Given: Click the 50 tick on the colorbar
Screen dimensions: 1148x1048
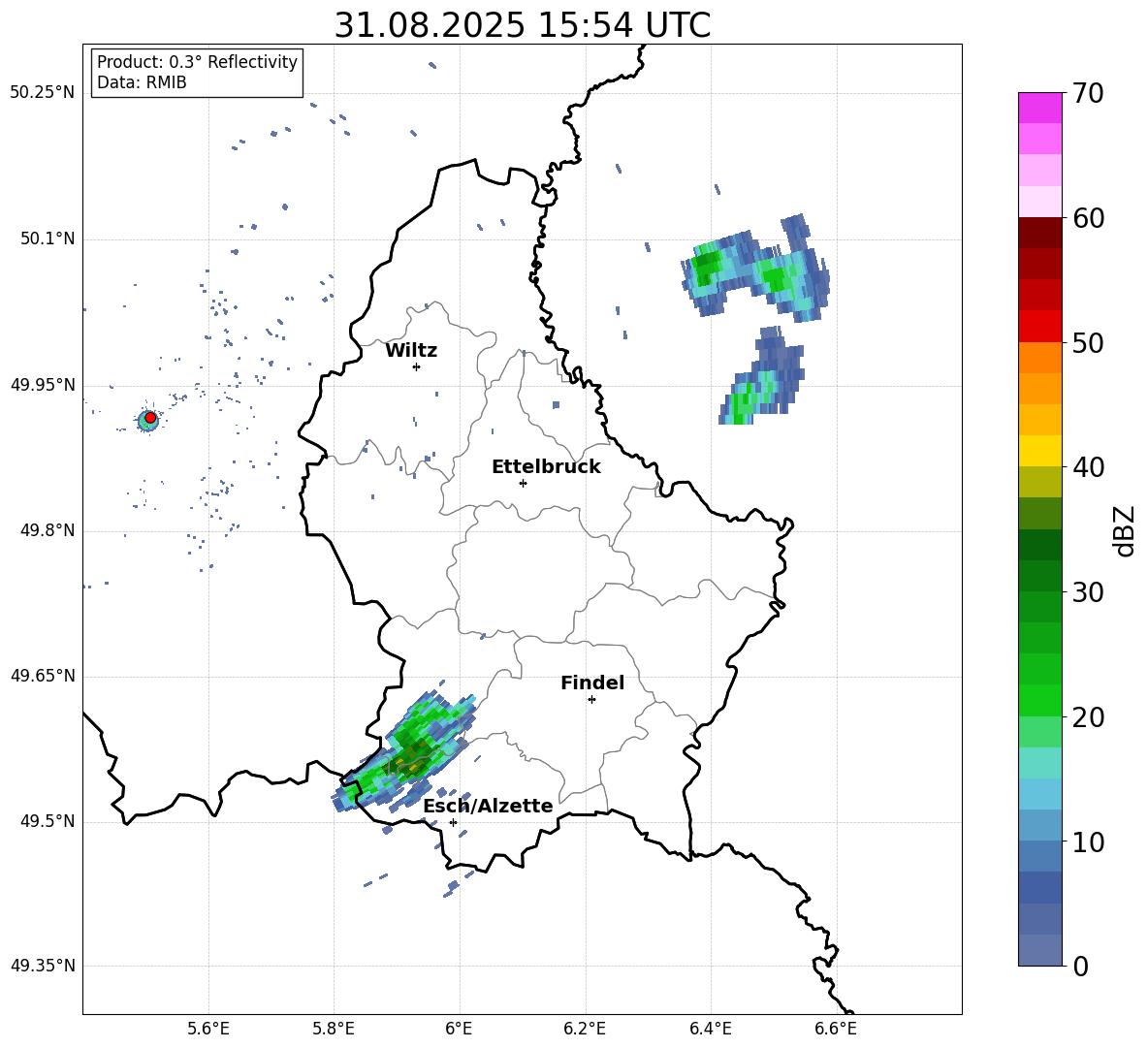Looking at the screenshot, I should click(x=1088, y=343).
